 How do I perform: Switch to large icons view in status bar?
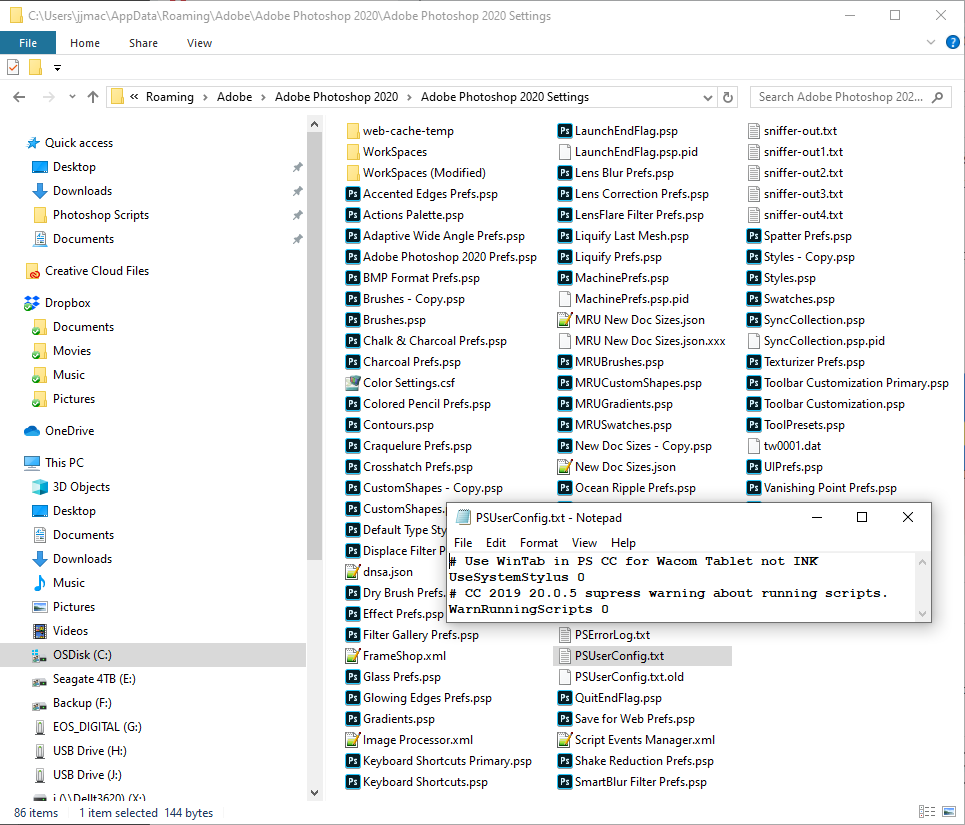tap(950, 812)
